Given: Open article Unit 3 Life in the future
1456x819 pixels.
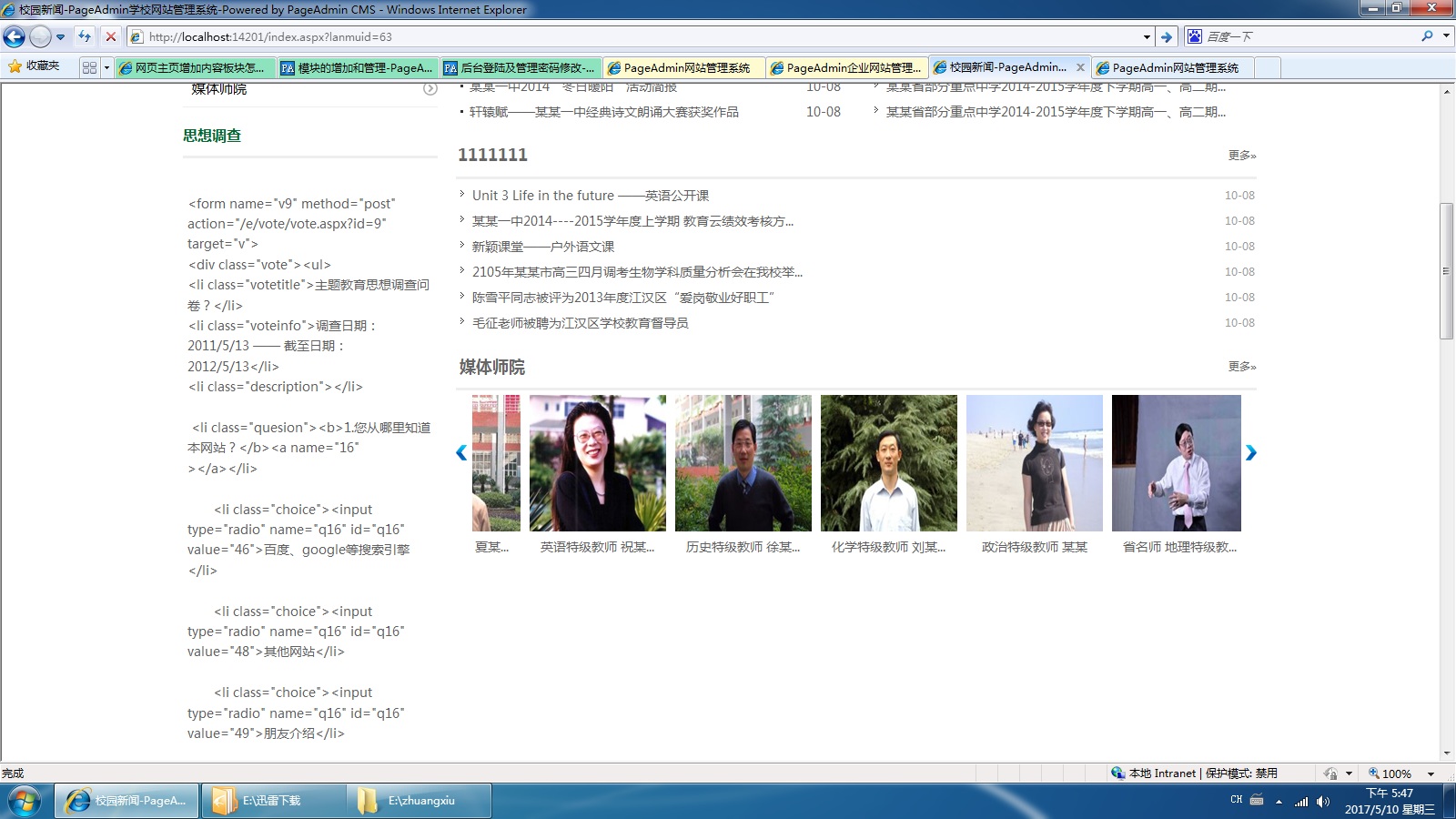Looking at the screenshot, I should (x=591, y=196).
